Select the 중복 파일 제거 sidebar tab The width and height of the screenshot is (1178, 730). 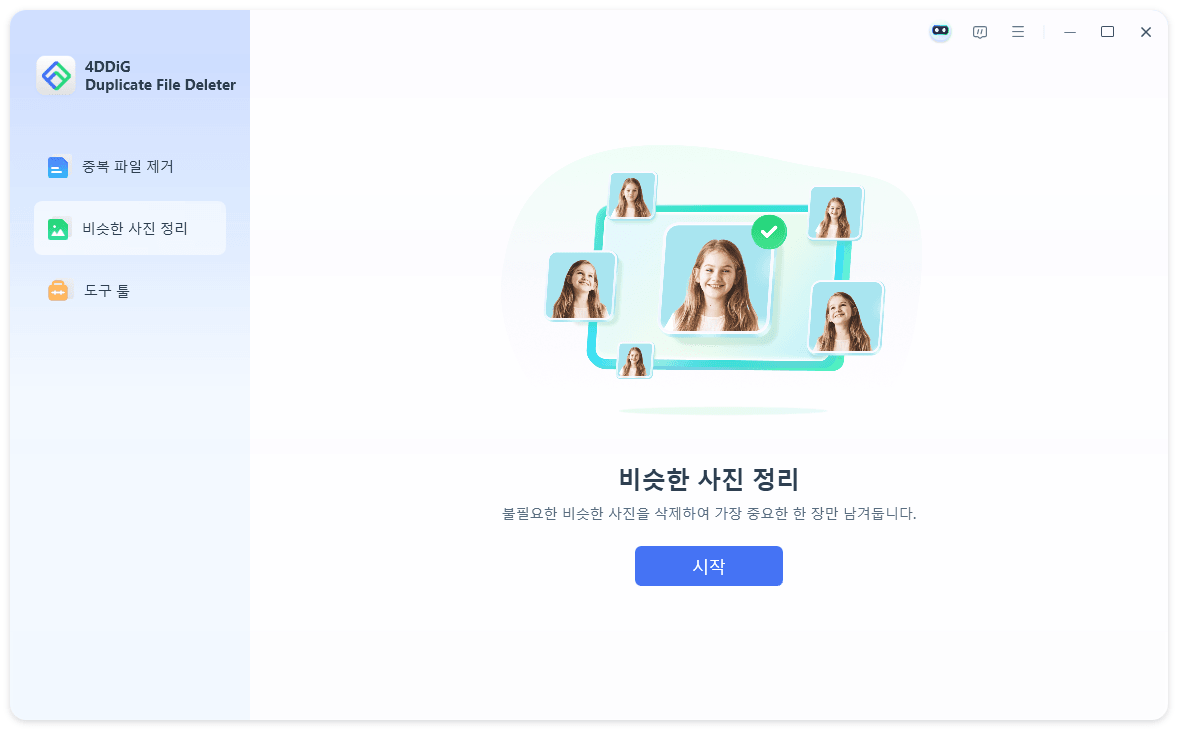129,167
